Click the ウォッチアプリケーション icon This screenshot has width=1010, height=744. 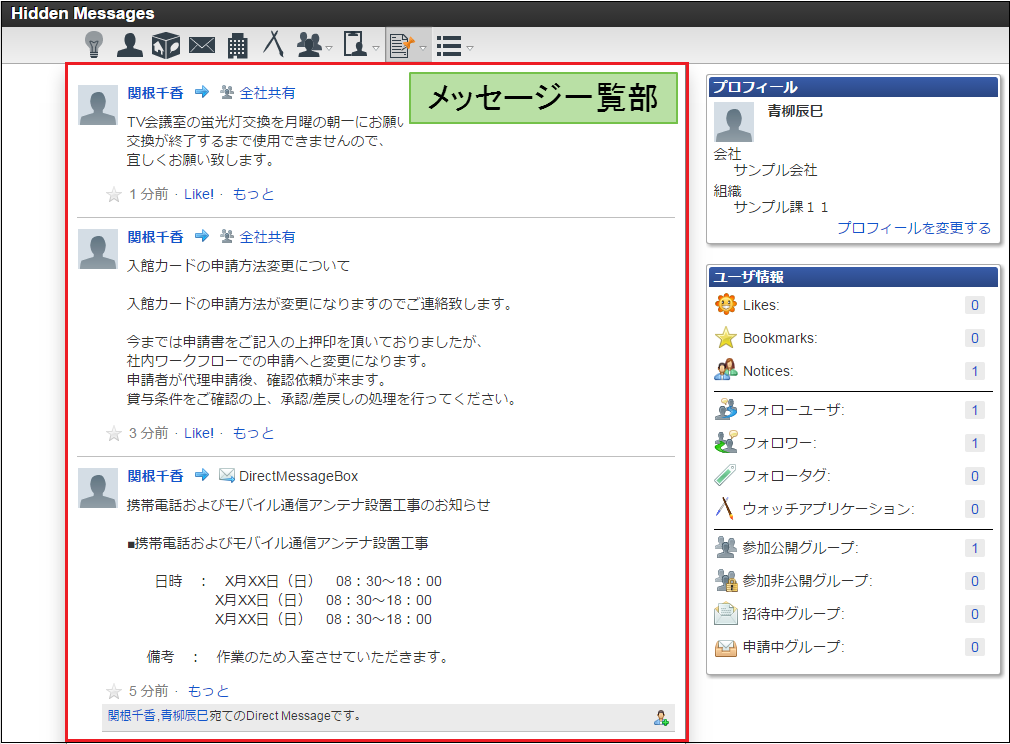(725, 508)
